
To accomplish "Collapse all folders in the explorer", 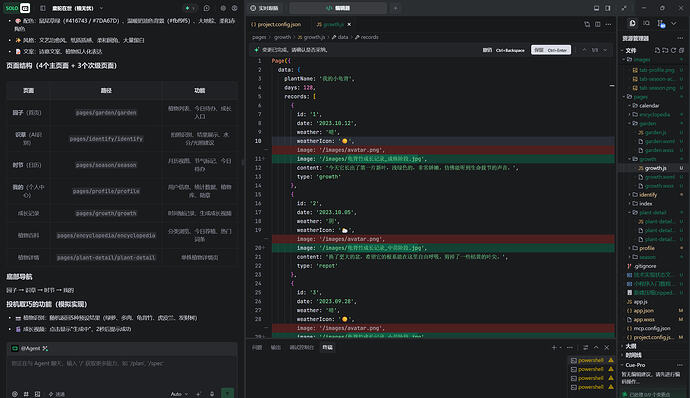I will (x=681, y=50).
